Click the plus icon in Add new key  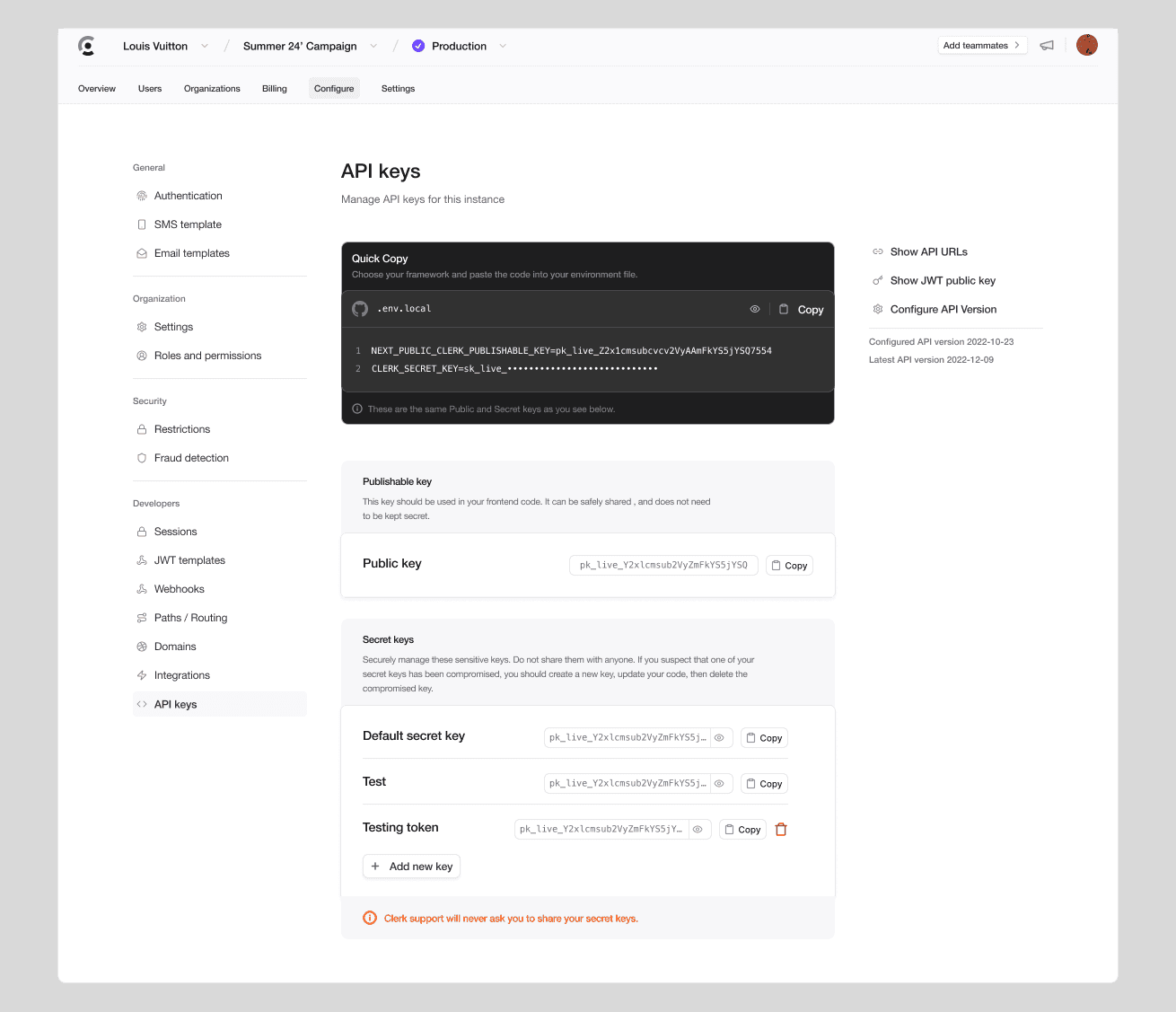[x=375, y=867]
